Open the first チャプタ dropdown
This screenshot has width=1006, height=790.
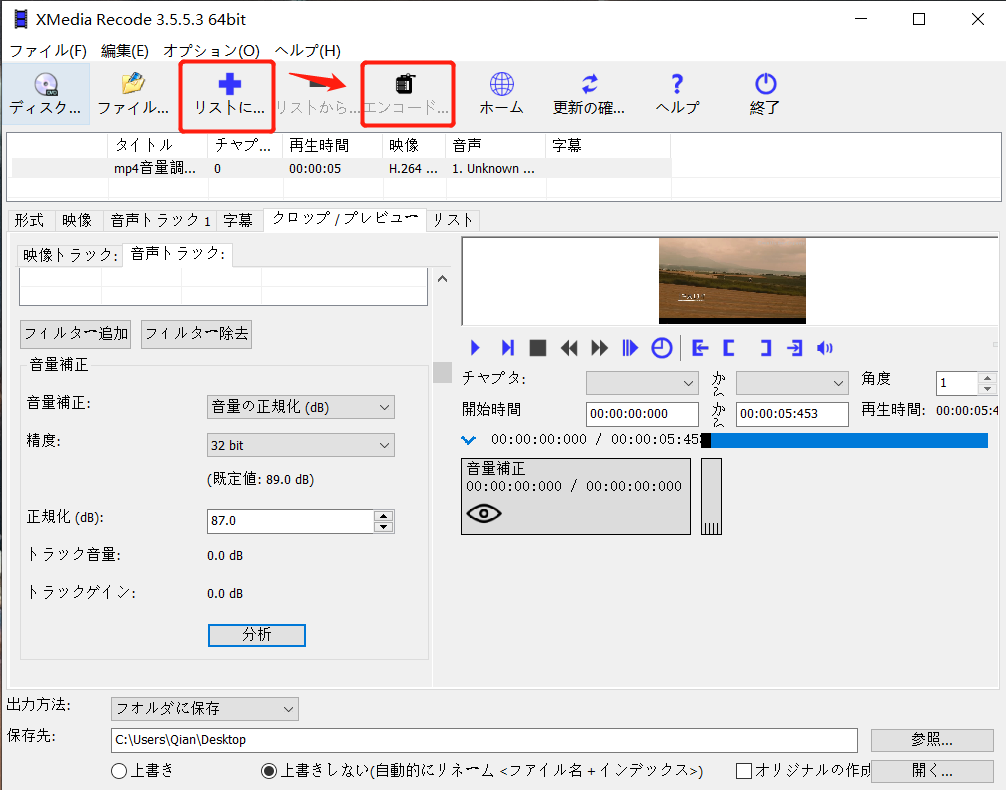642,383
